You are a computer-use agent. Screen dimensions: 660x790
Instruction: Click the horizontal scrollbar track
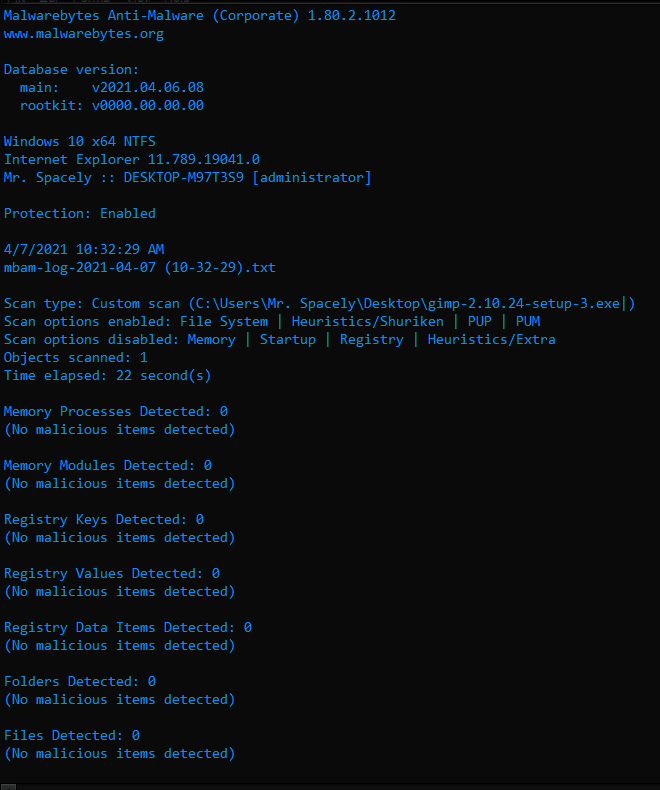point(338,786)
